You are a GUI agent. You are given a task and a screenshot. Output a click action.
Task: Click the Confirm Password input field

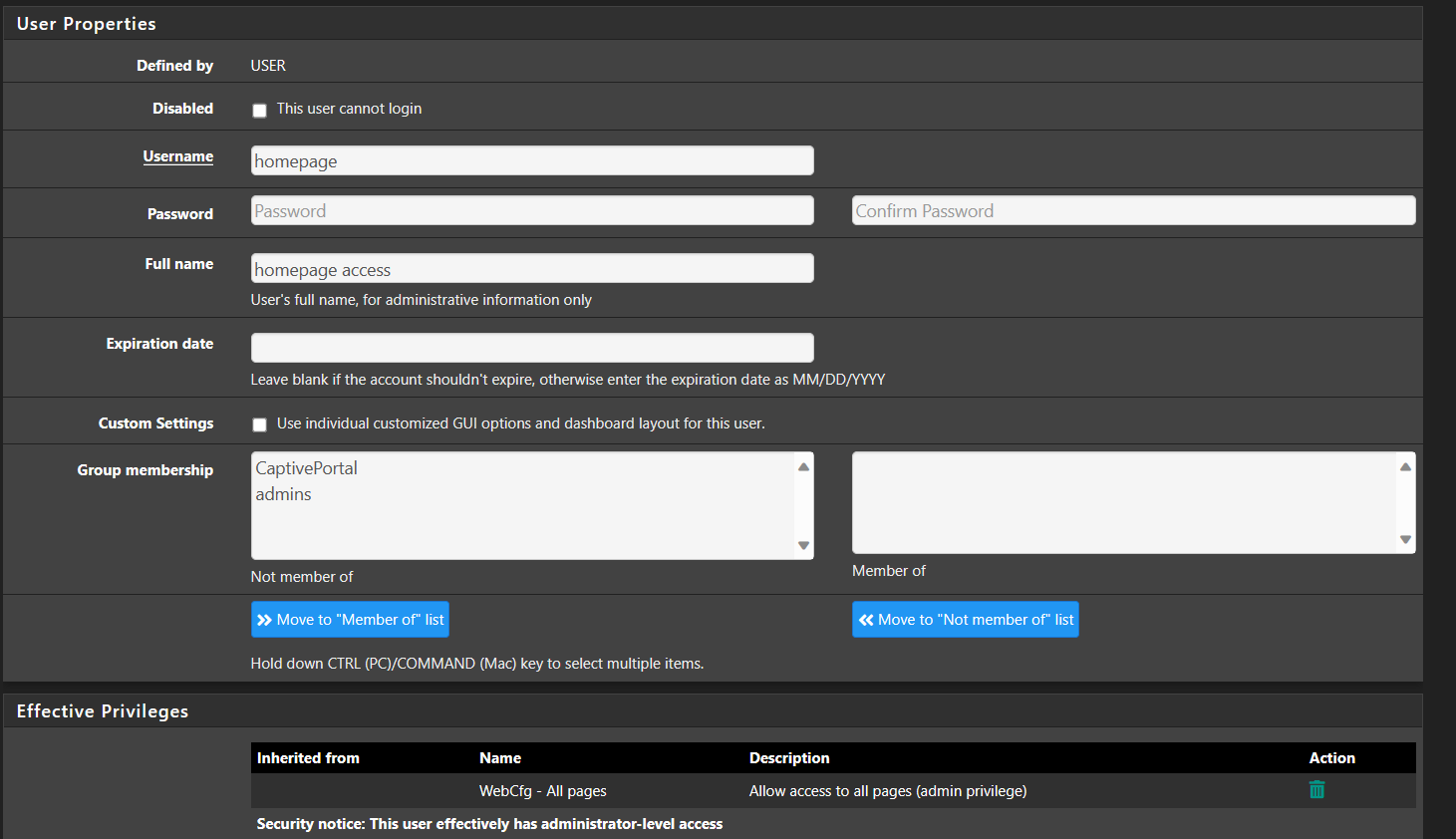coord(1133,210)
